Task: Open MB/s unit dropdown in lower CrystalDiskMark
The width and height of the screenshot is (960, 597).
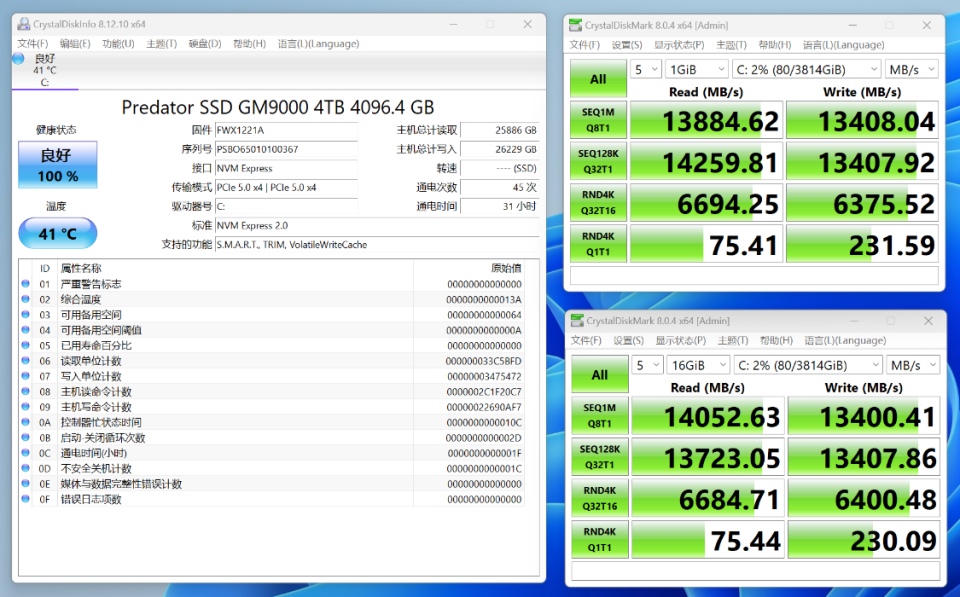Action: click(913, 365)
